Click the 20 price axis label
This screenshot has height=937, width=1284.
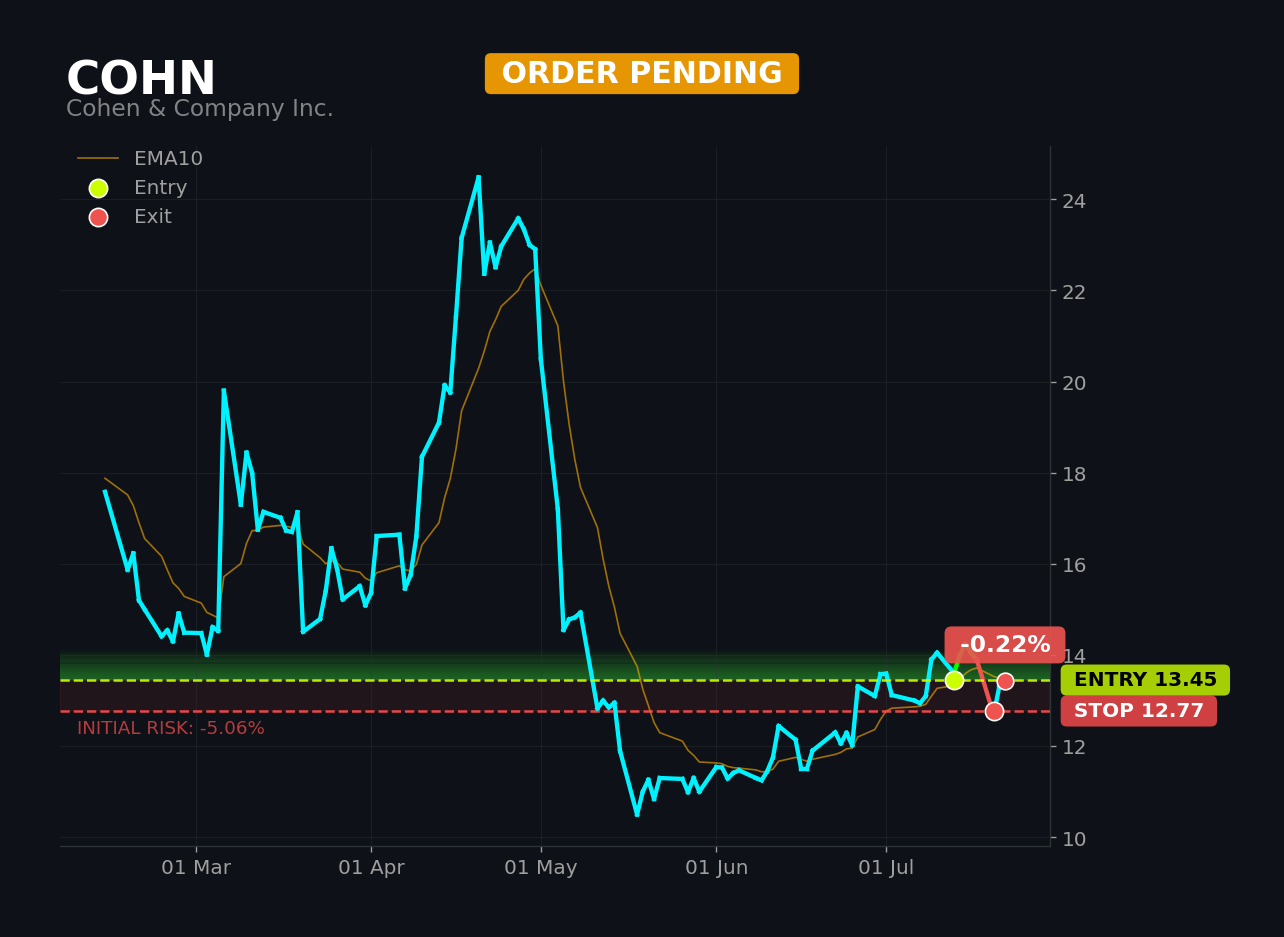1074,383
